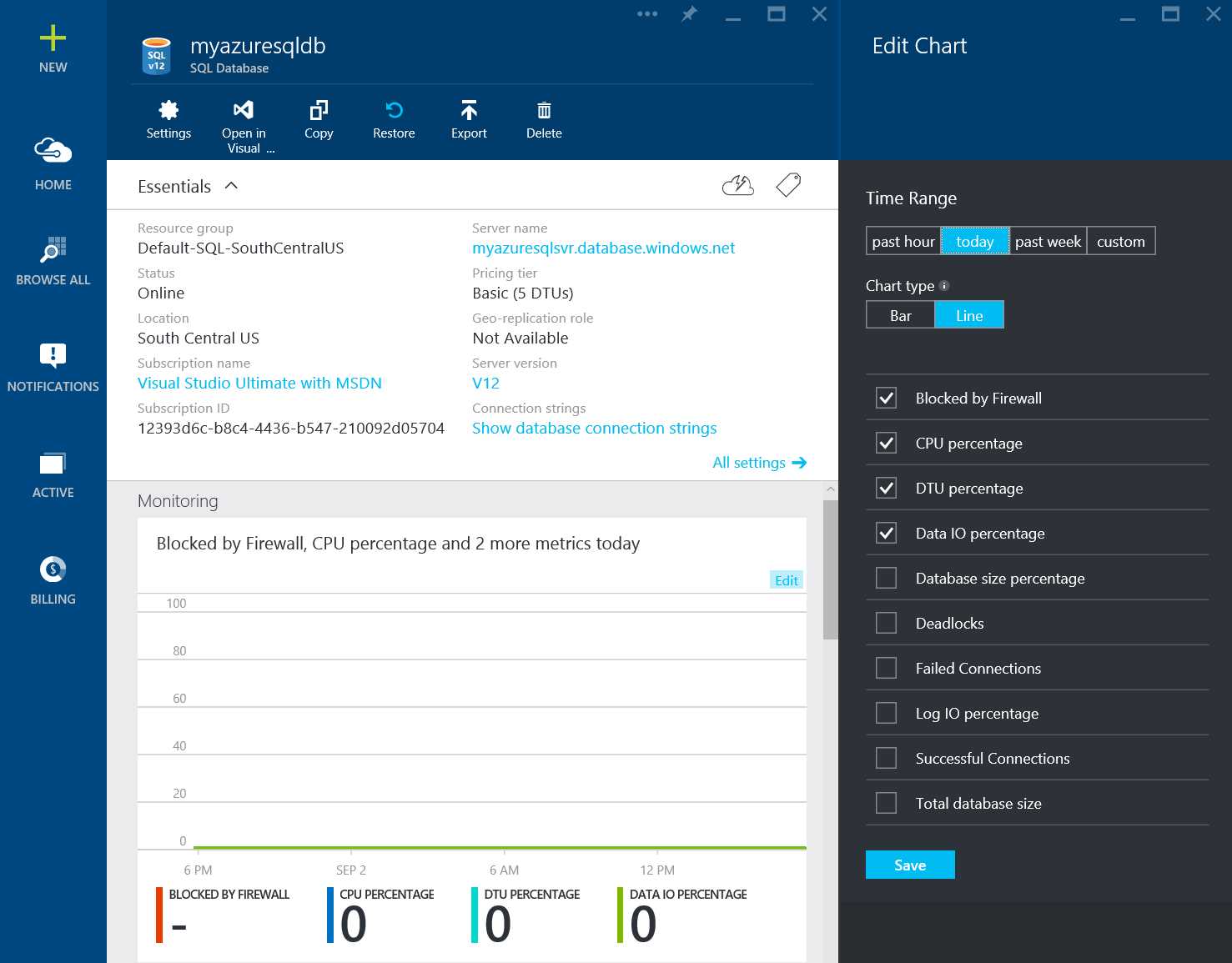The image size is (1232, 963).
Task: Open the ellipsis more options menu
Action: (x=646, y=13)
